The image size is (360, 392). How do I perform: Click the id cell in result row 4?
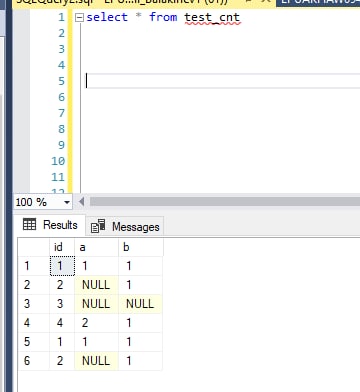[62, 323]
